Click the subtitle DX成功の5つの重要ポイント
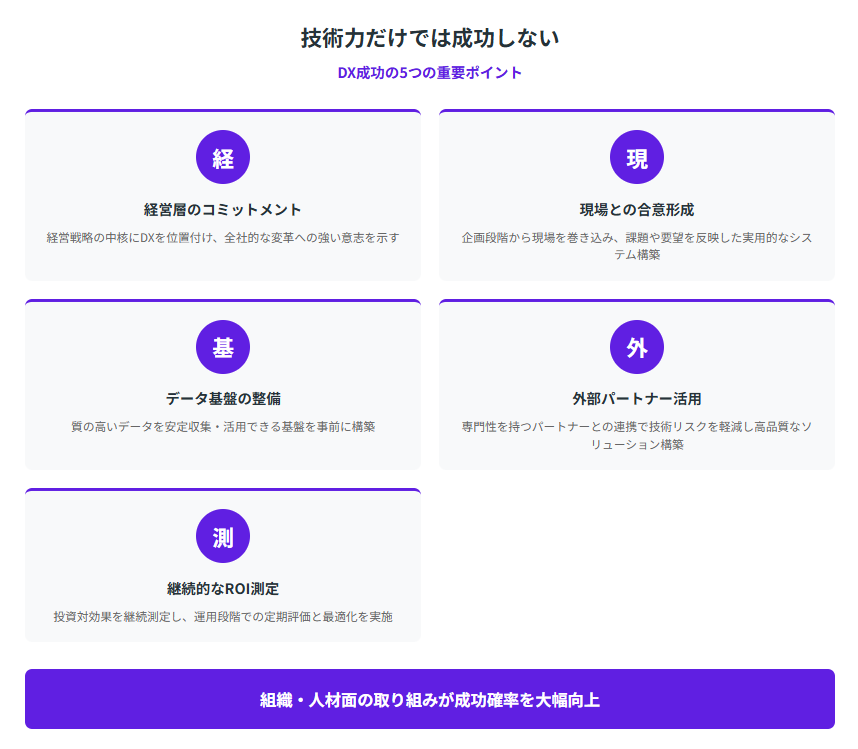The height and width of the screenshot is (749, 858). [x=429, y=73]
